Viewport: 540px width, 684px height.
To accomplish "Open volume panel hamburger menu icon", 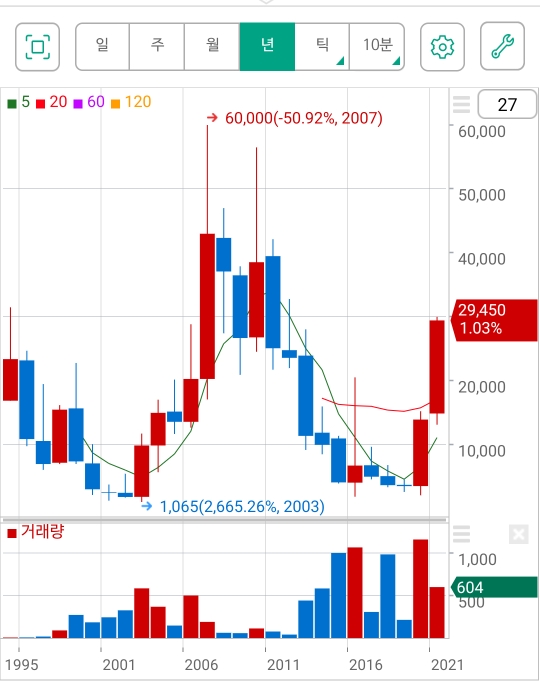I will (461, 534).
